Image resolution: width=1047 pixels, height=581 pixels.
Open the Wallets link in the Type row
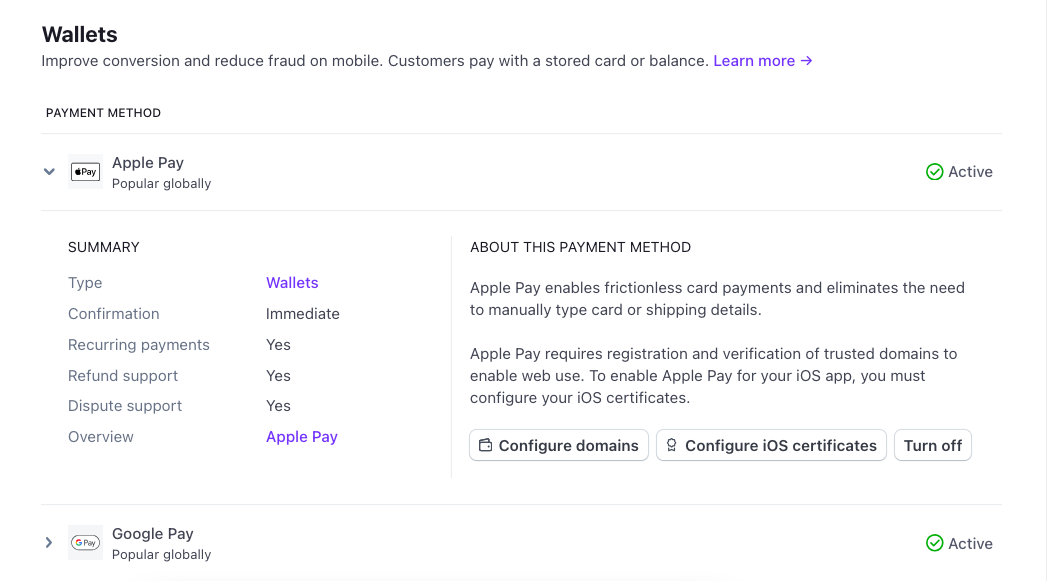click(292, 283)
